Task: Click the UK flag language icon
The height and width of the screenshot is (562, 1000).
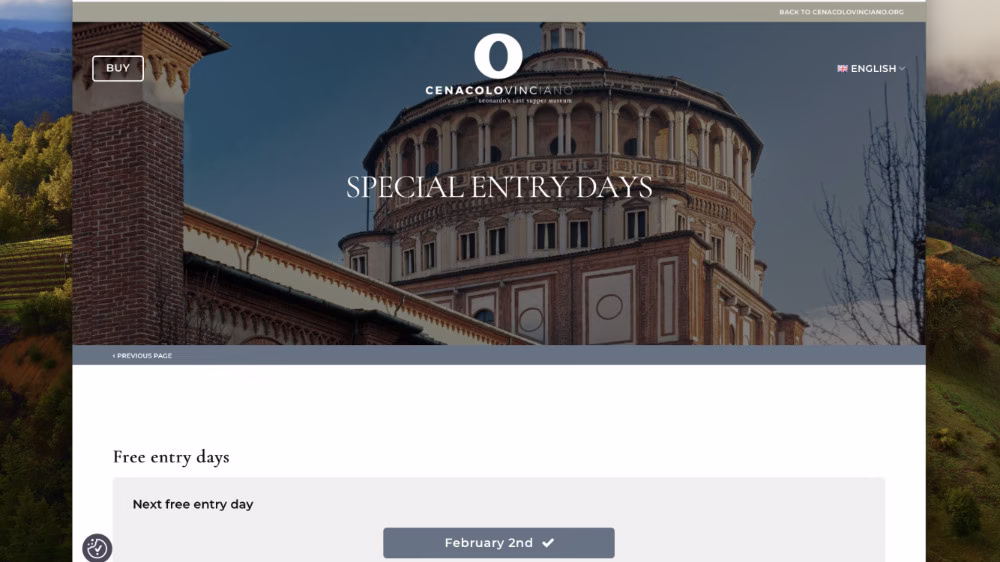Action: coord(842,69)
